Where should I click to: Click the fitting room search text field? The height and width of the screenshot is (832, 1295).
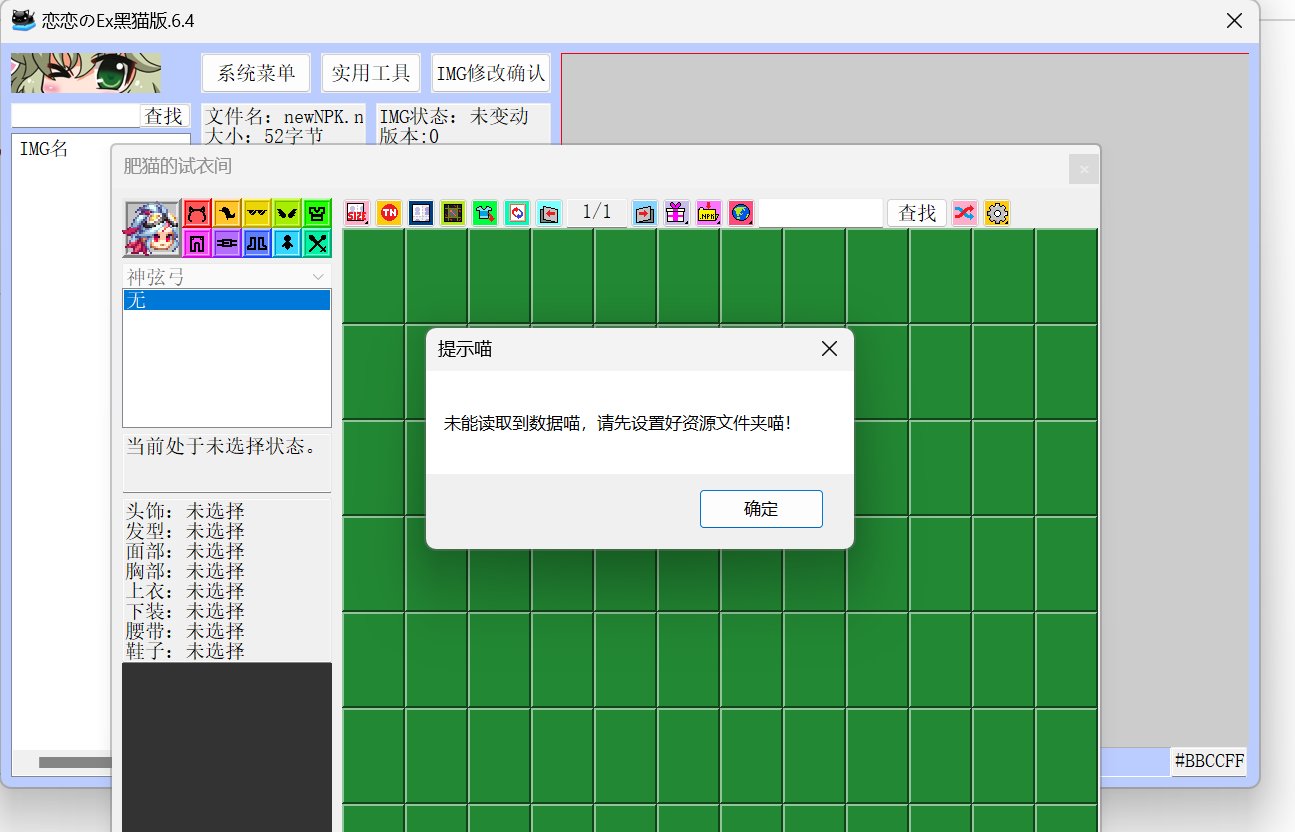click(x=821, y=213)
